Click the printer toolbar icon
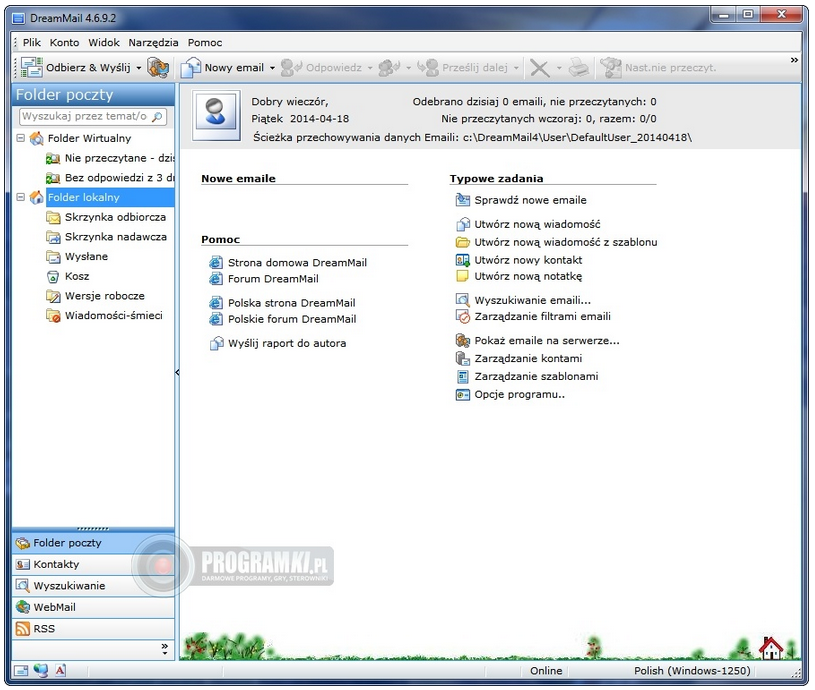815x690 pixels. pyautogui.click(x=579, y=68)
